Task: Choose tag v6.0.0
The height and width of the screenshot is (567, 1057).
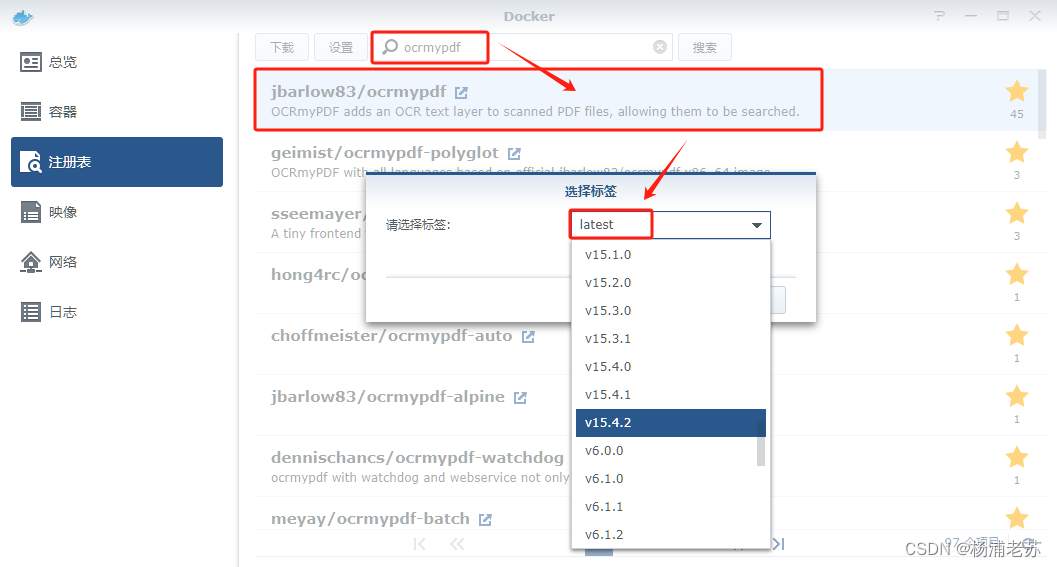Action: [x=671, y=450]
